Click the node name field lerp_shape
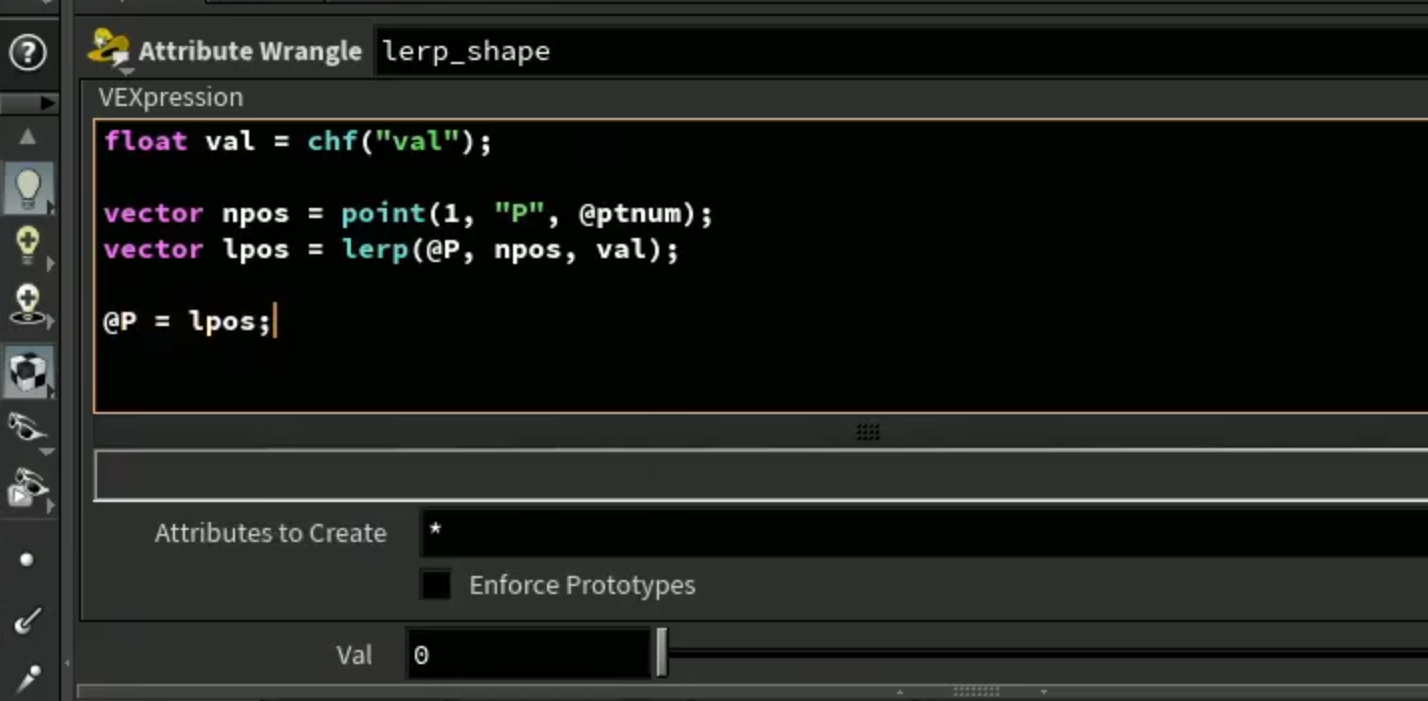Screen dimensions: 1428x701 pos(902,52)
